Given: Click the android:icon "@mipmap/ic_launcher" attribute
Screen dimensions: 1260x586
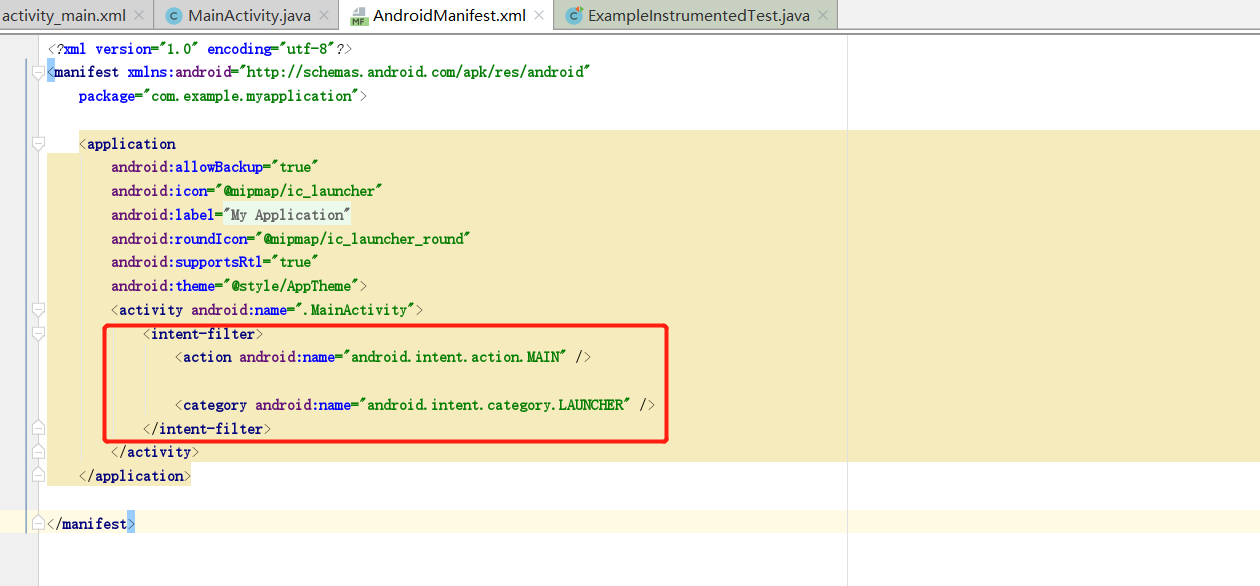Looking at the screenshot, I should pos(247,191).
